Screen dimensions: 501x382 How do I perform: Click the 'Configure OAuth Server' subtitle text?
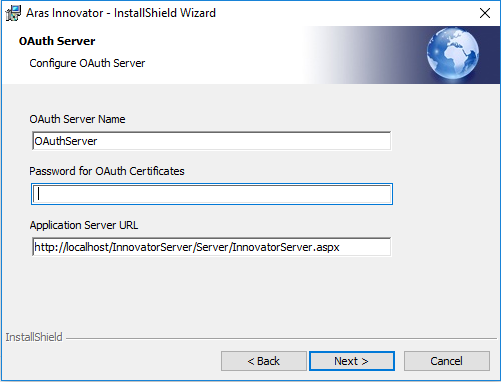87,63
